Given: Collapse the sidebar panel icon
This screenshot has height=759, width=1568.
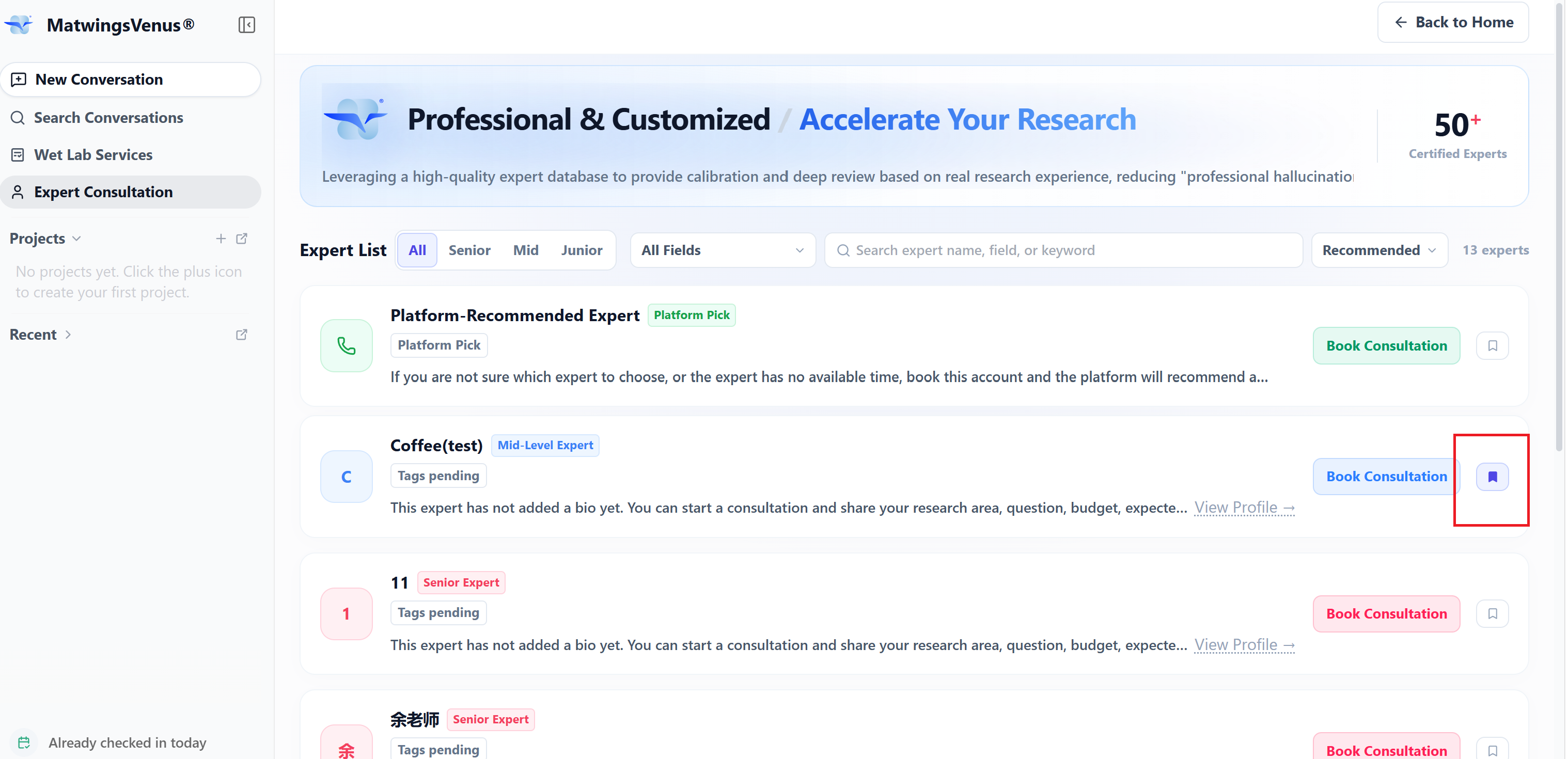Looking at the screenshot, I should click(x=246, y=25).
